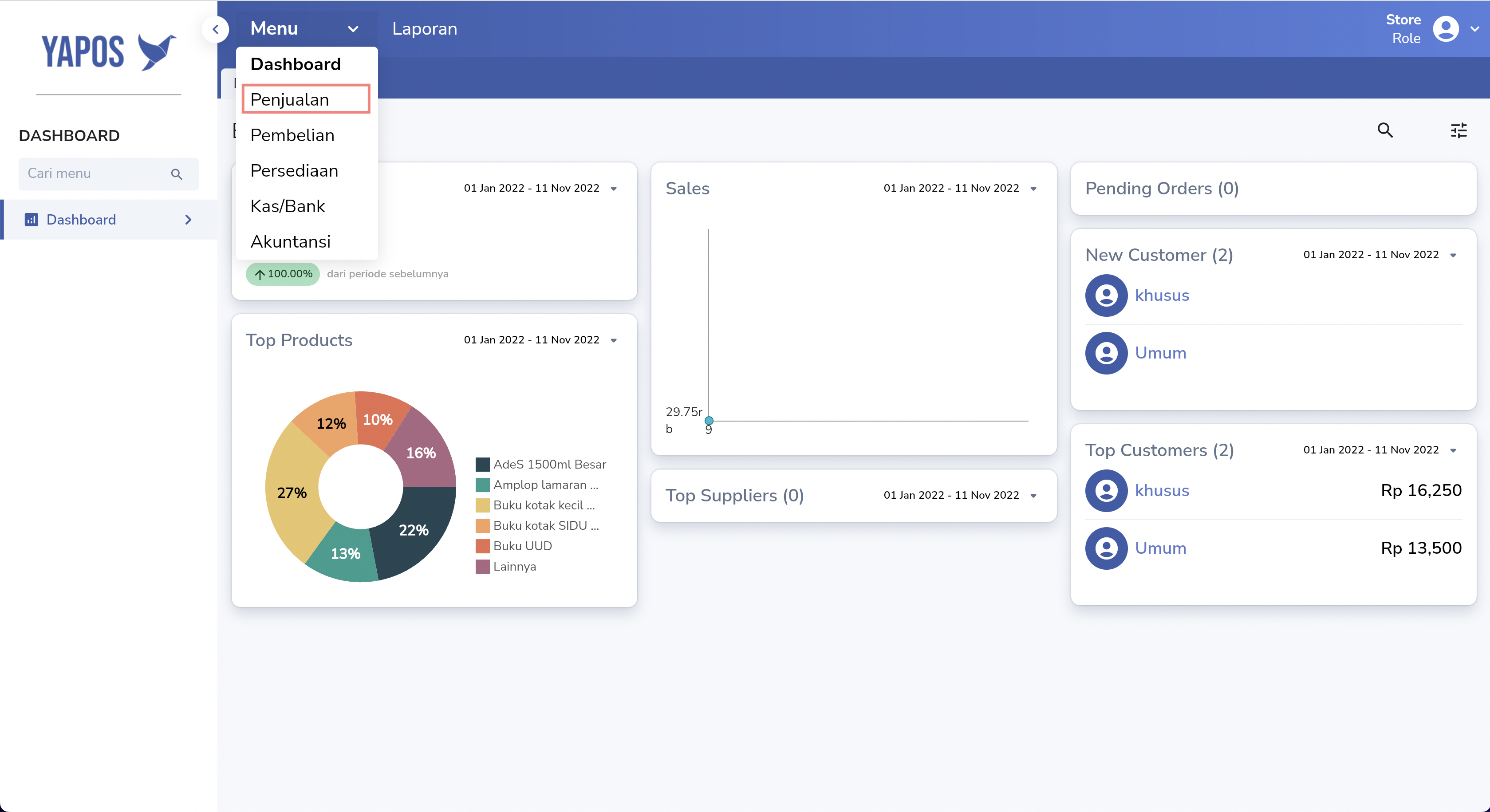This screenshot has width=1490, height=812.
Task: Toggle Amplop lamaran legend swatch
Action: tap(482, 485)
